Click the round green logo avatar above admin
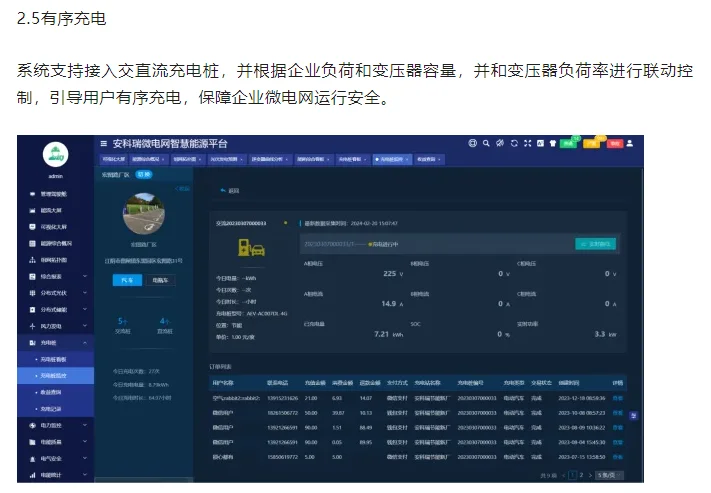Screen dimensions: 711x493 (x=55, y=154)
